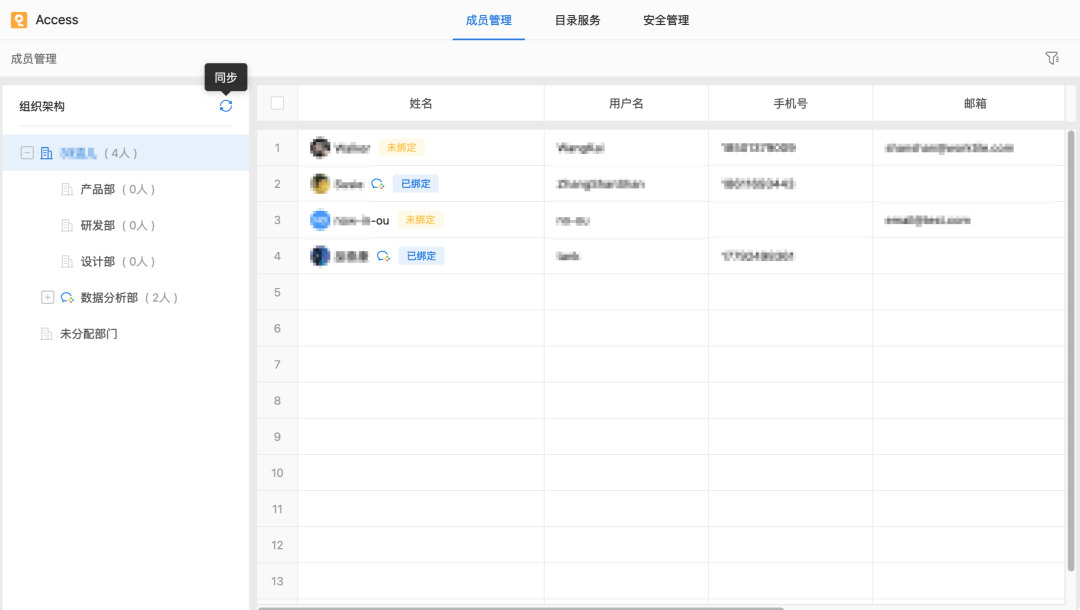Viewport: 1080px width, 610px height.
Task: Click the orange Access logo icon
Action: click(17, 19)
